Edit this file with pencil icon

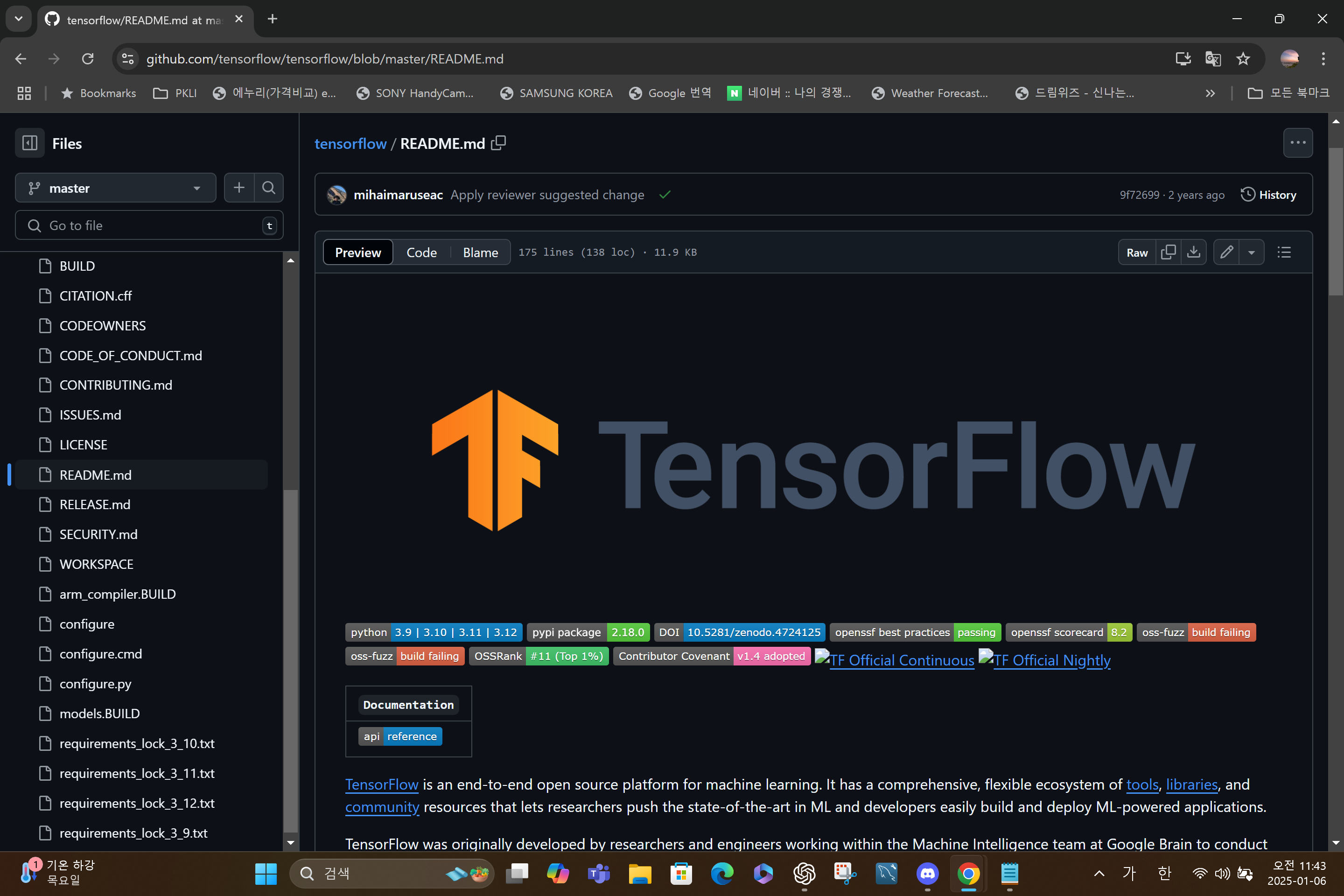coord(1226,252)
